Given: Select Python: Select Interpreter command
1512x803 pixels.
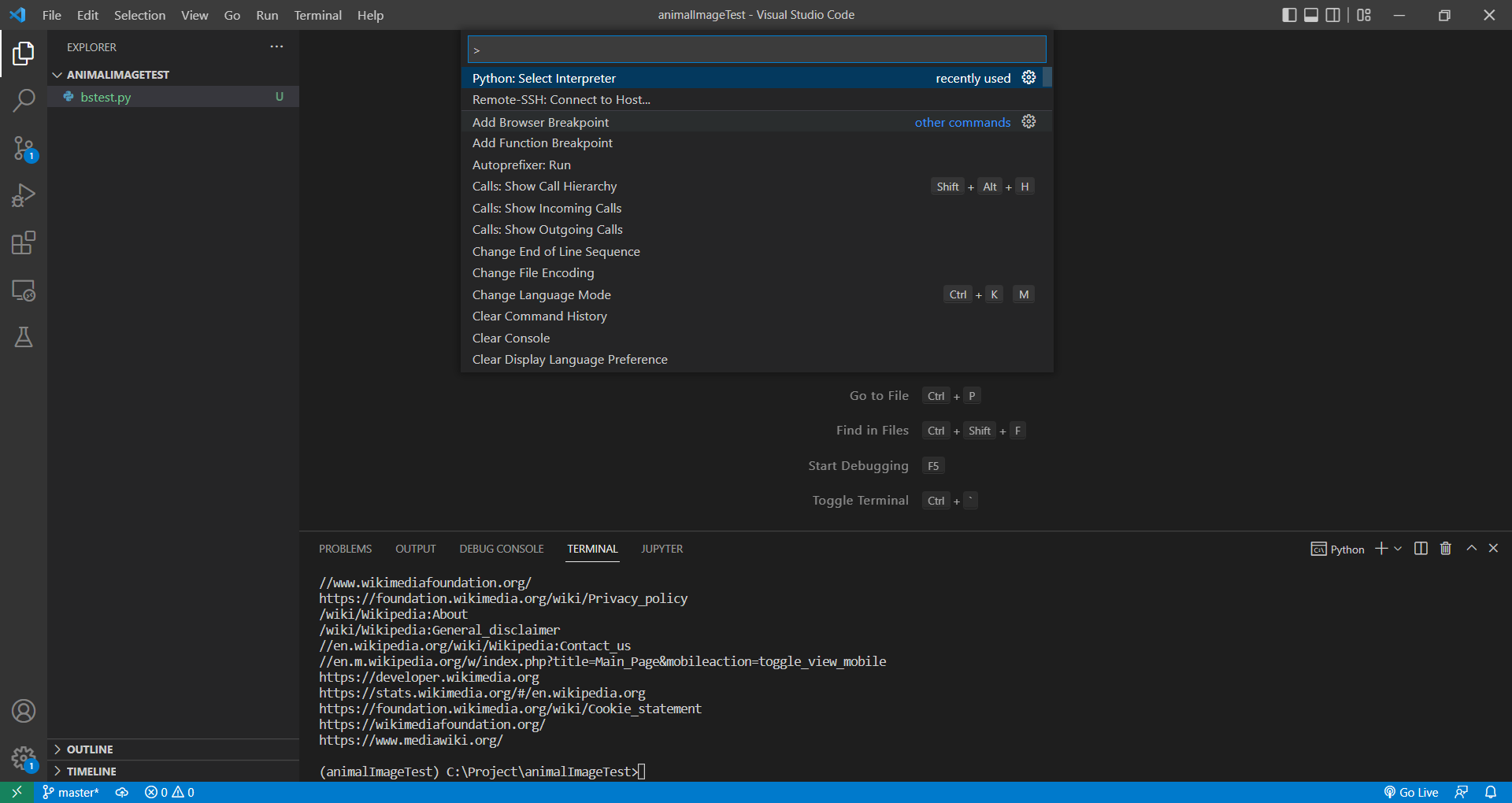Looking at the screenshot, I should 752,78.
